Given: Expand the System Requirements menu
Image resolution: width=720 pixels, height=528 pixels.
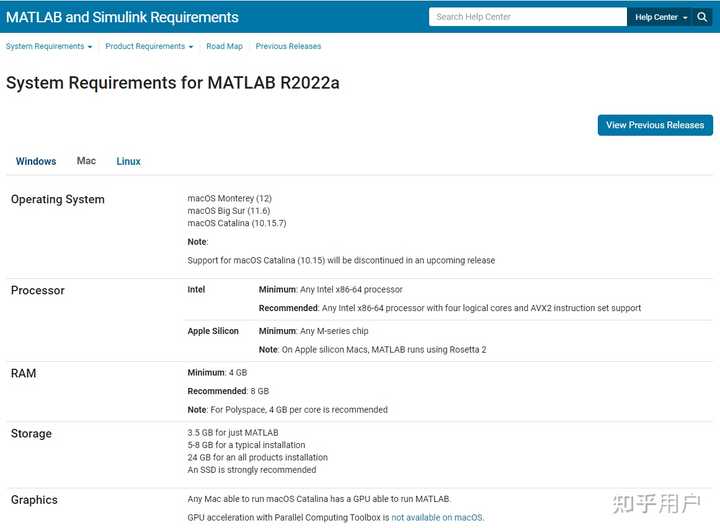Looking at the screenshot, I should 49,46.
